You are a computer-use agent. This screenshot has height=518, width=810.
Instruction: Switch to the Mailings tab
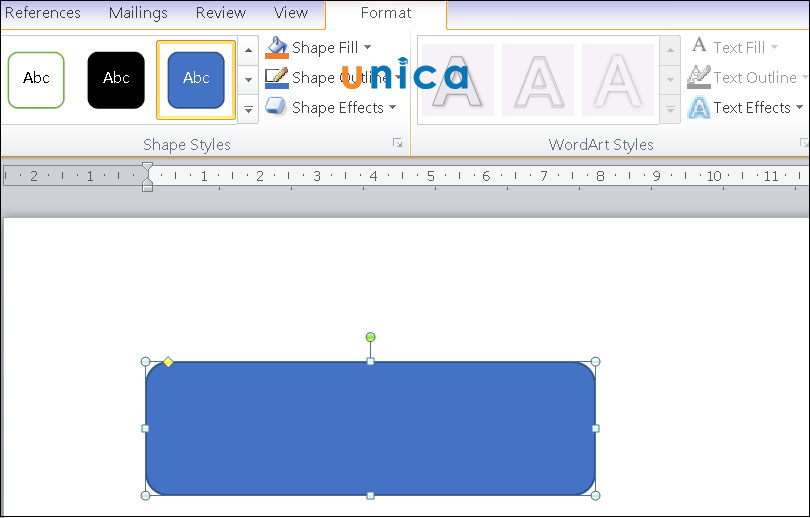click(138, 13)
